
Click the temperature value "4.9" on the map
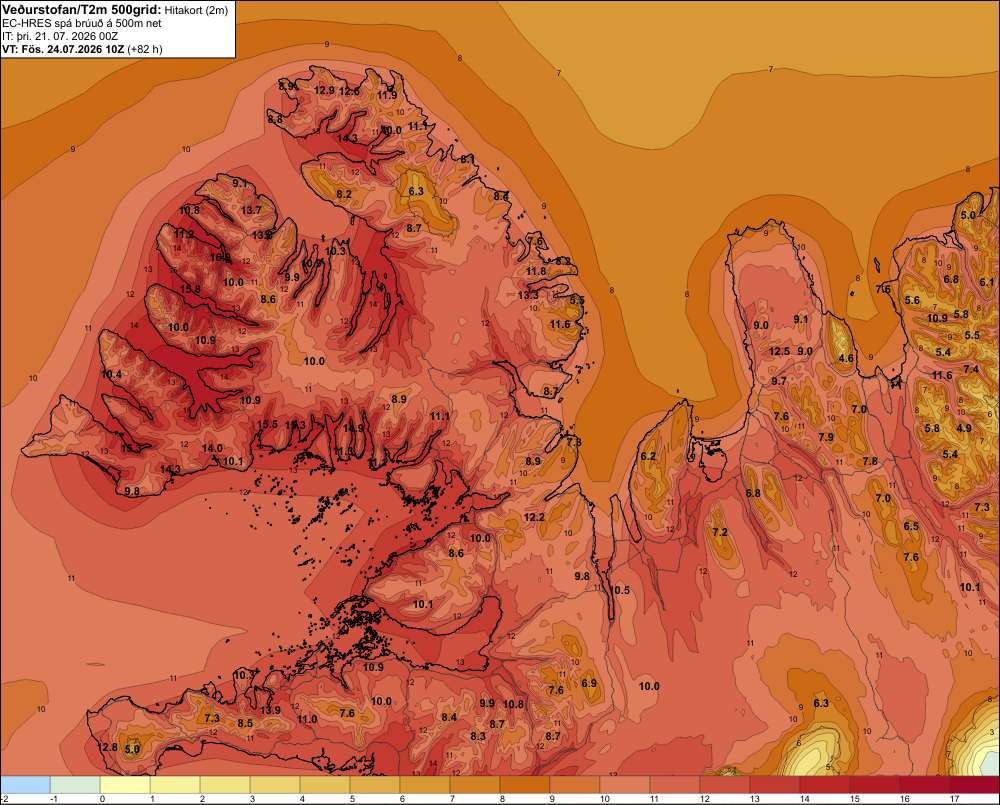coord(964,428)
